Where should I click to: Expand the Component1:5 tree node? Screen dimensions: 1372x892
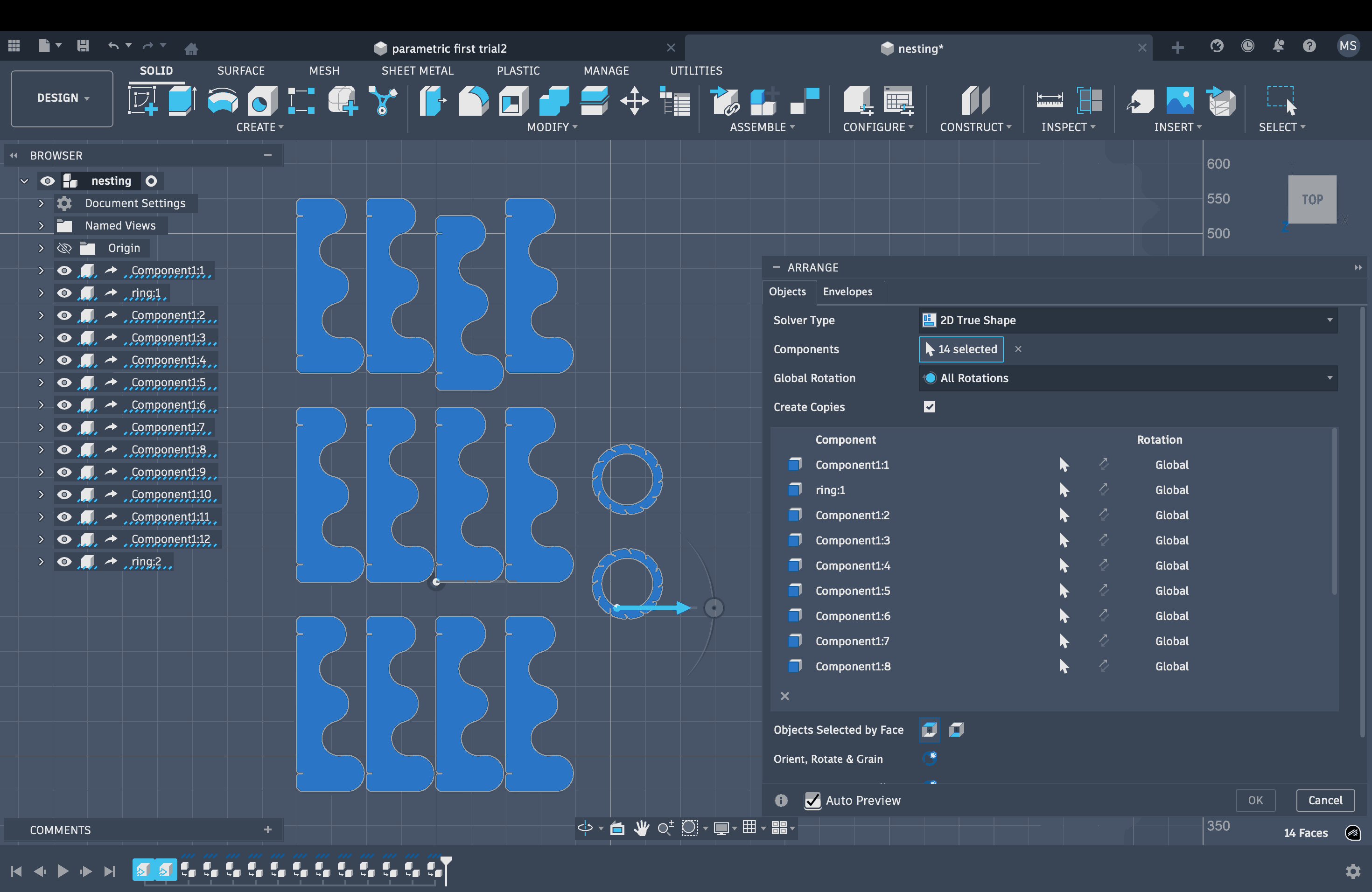[41, 383]
